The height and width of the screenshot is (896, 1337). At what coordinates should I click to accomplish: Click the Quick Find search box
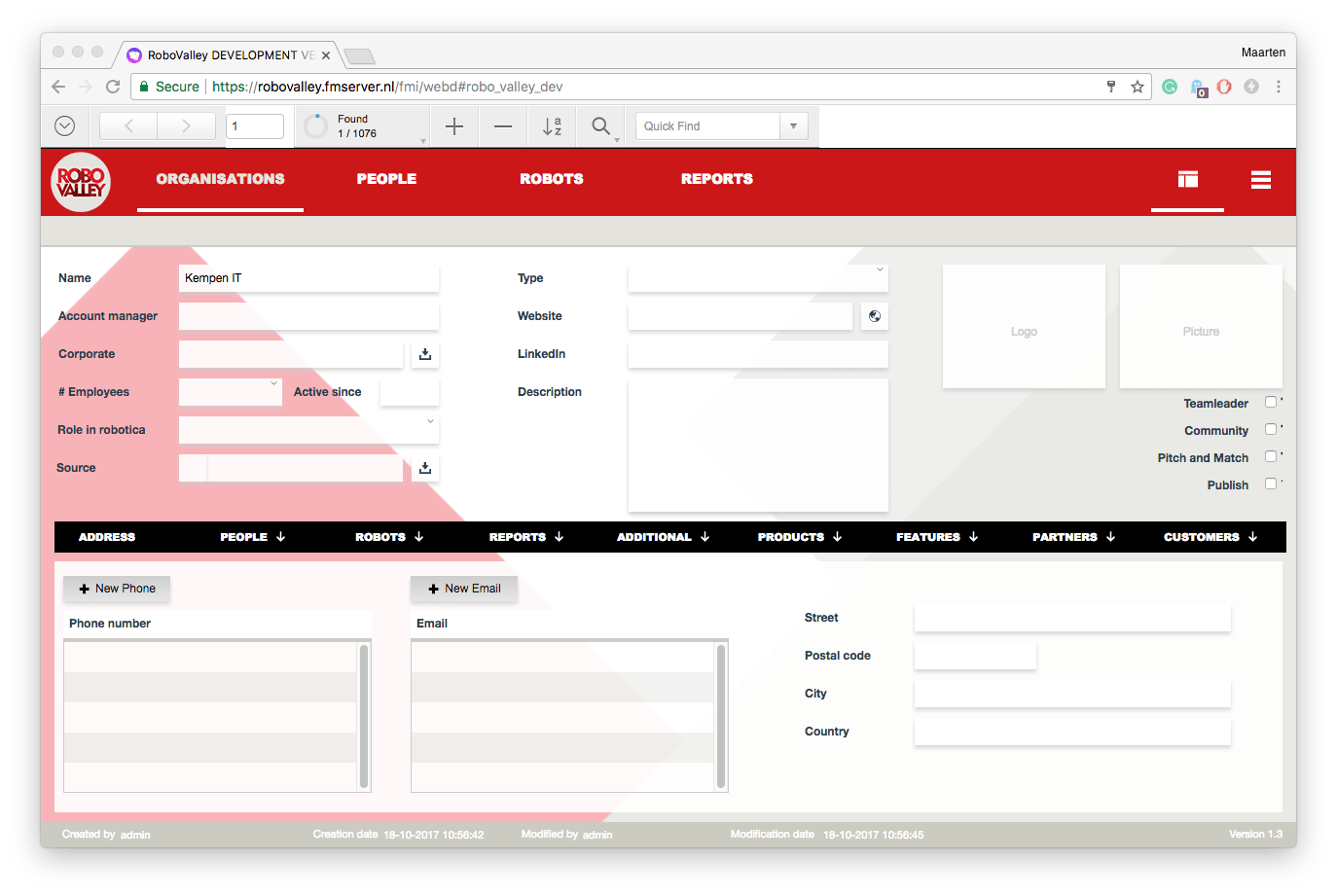pyautogui.click(x=708, y=126)
